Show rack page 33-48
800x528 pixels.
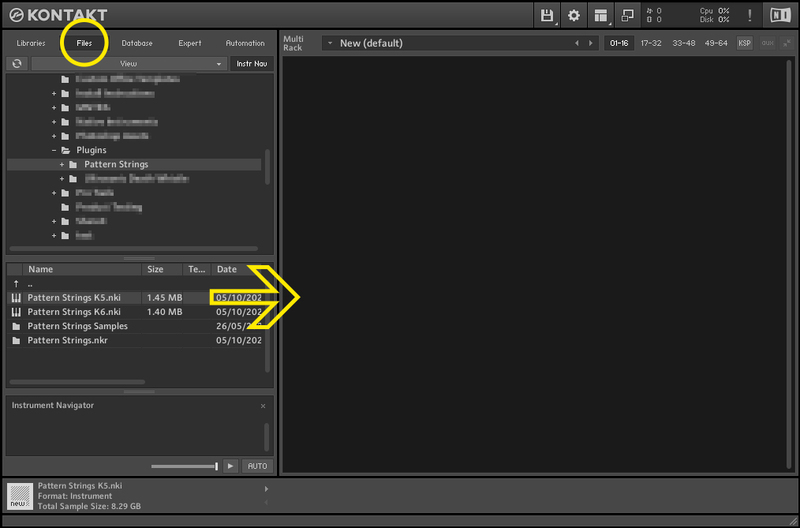coord(684,43)
